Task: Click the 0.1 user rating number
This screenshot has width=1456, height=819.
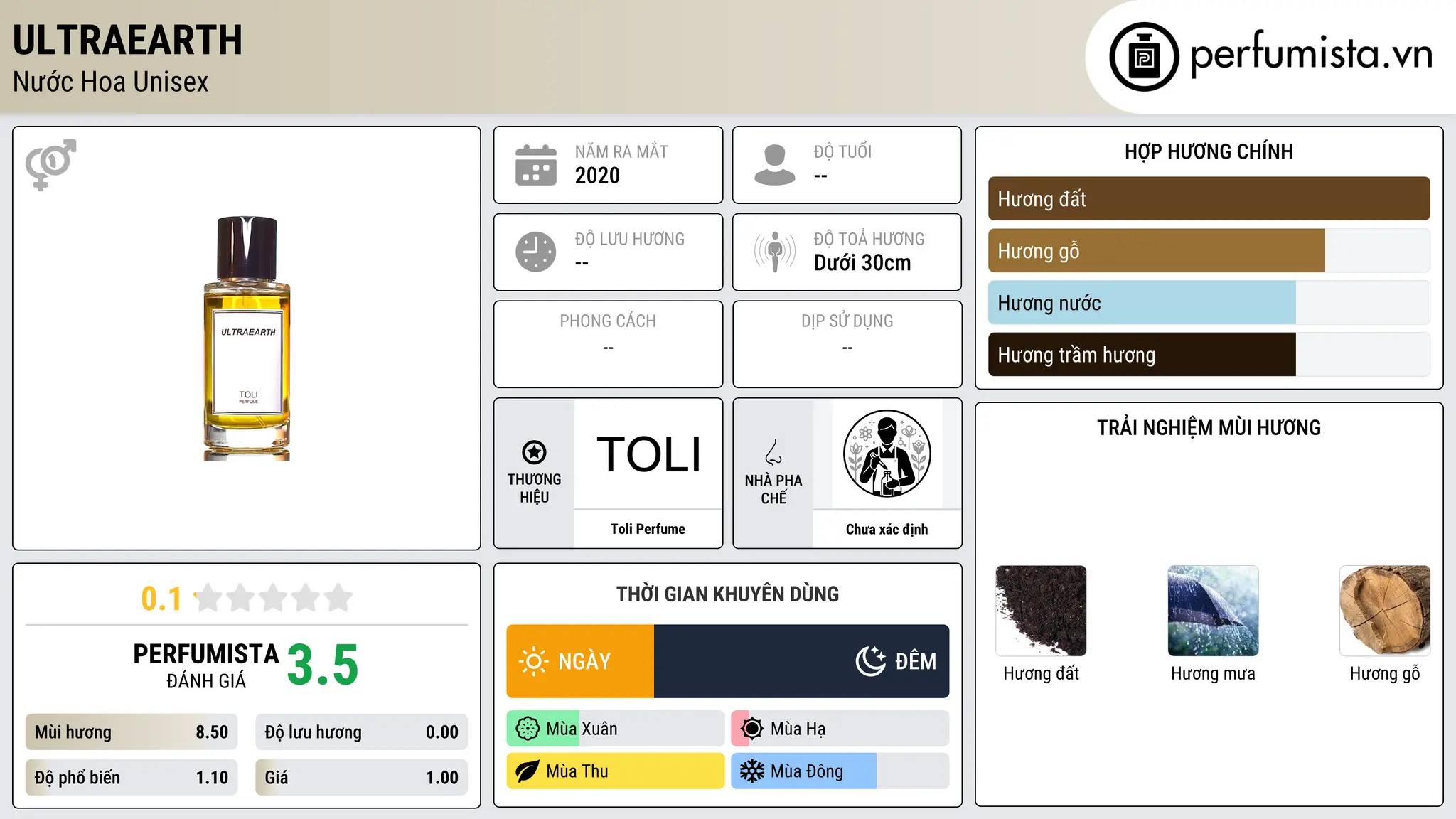Action: [161, 599]
